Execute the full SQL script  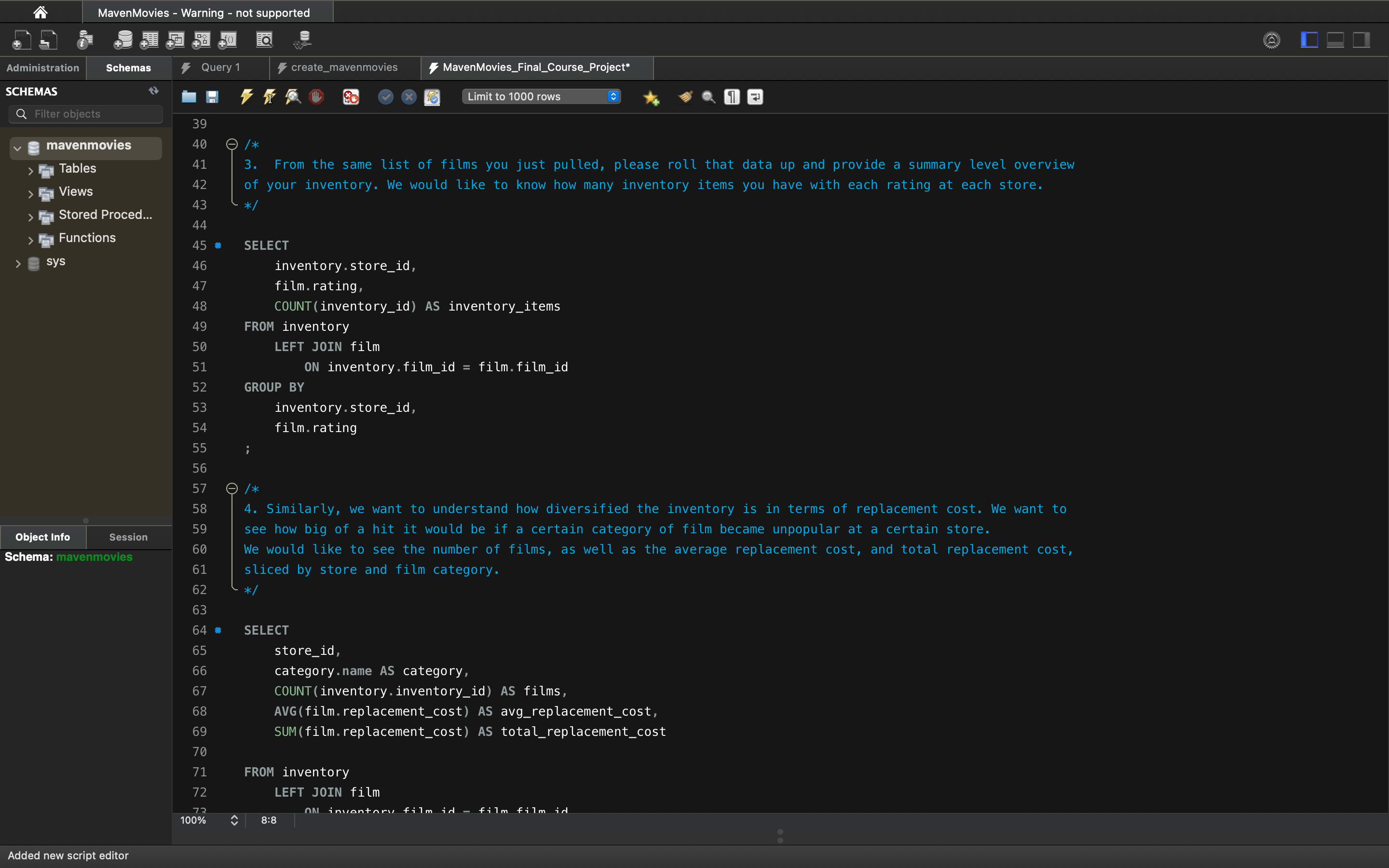click(x=246, y=96)
